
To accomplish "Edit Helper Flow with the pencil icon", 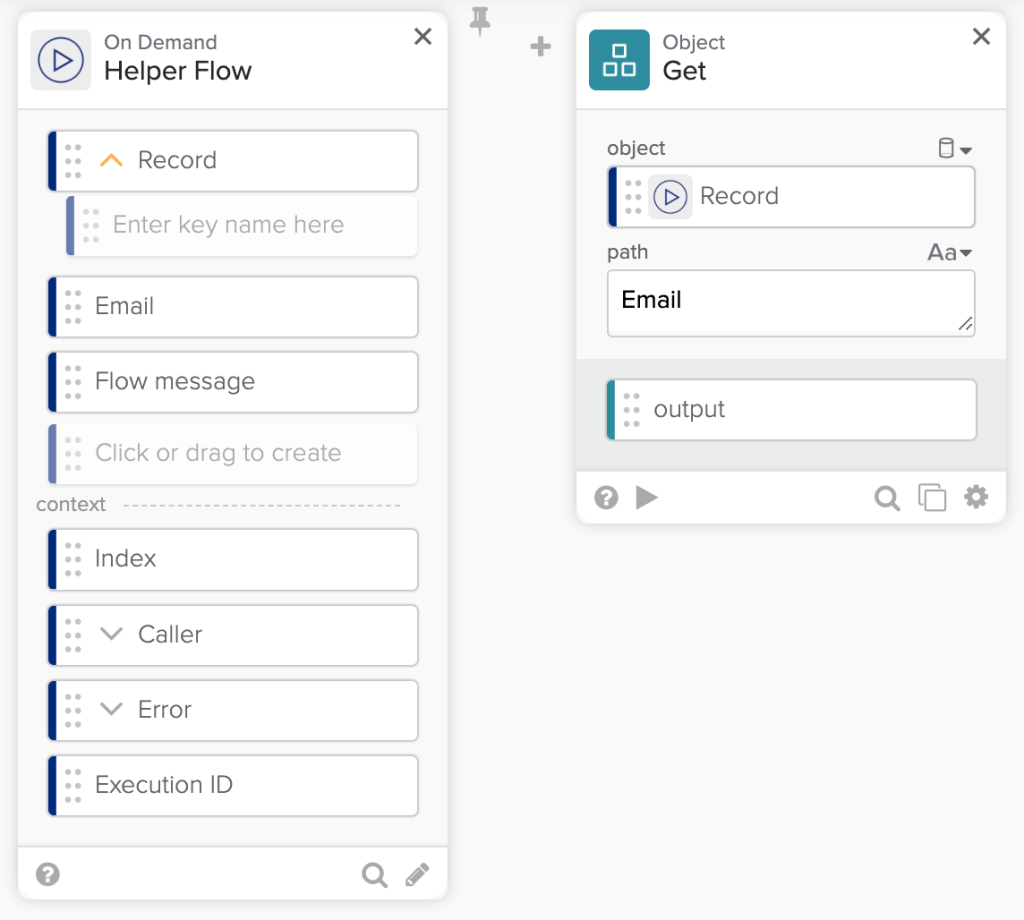I will tap(417, 876).
